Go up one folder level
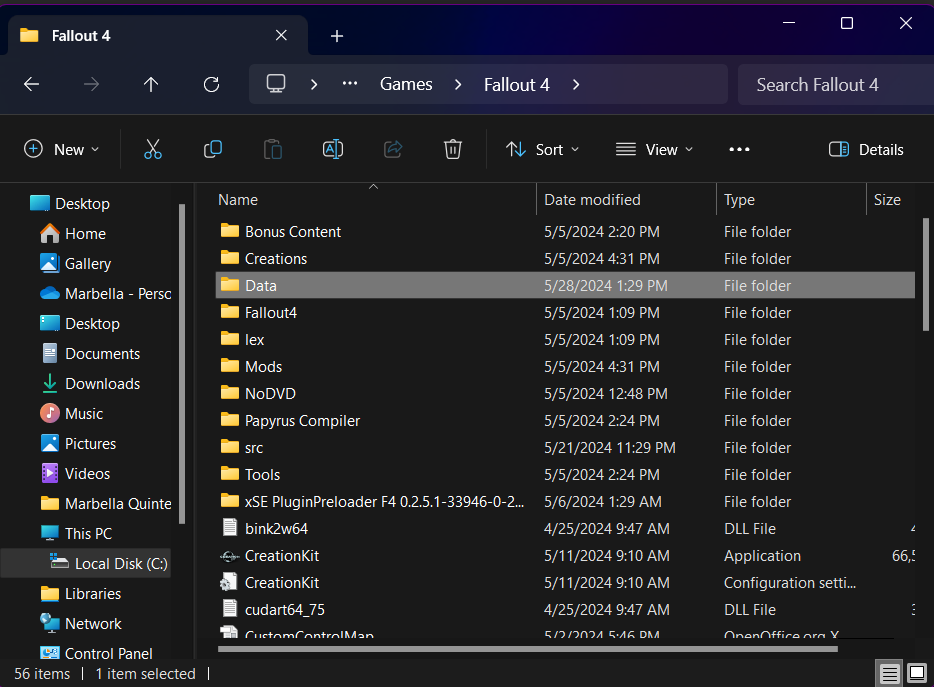Image resolution: width=934 pixels, height=687 pixels. coord(151,85)
